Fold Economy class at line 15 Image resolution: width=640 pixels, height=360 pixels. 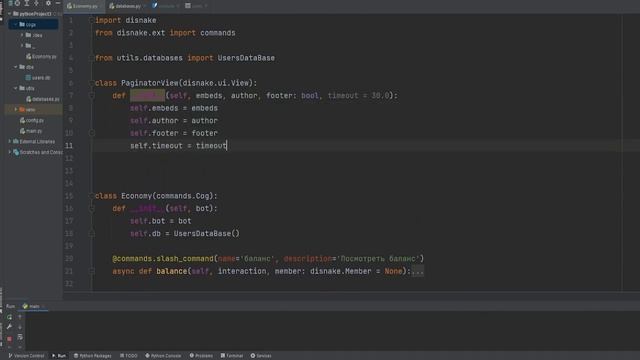coord(92,196)
